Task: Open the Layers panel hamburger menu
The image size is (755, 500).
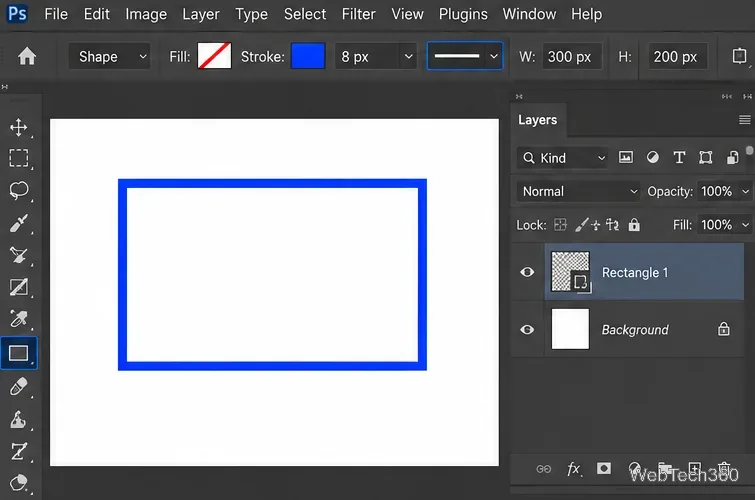Action: point(744,119)
